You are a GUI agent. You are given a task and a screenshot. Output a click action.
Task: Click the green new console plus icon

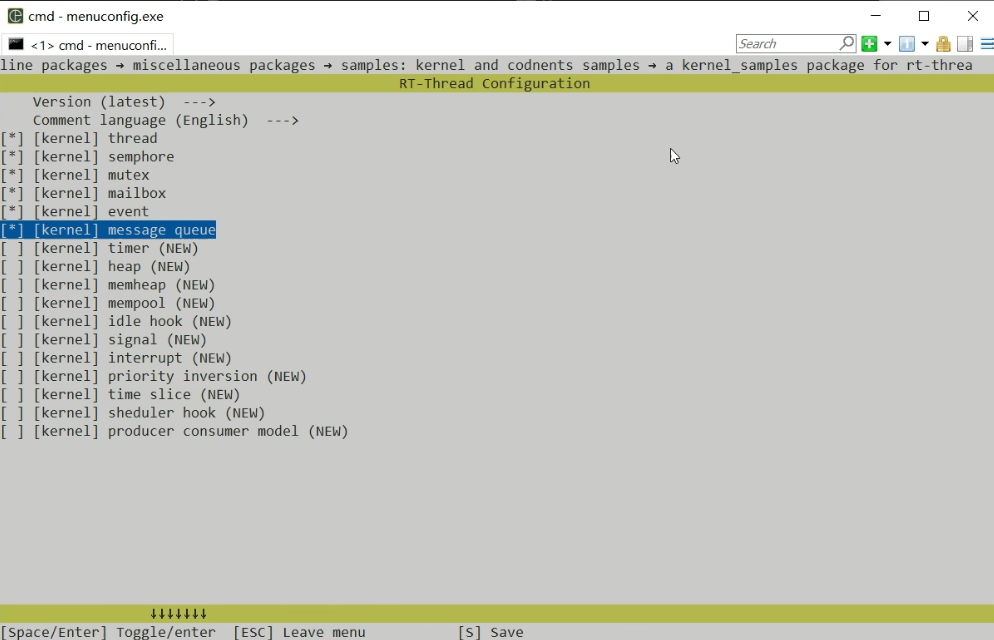pos(869,44)
